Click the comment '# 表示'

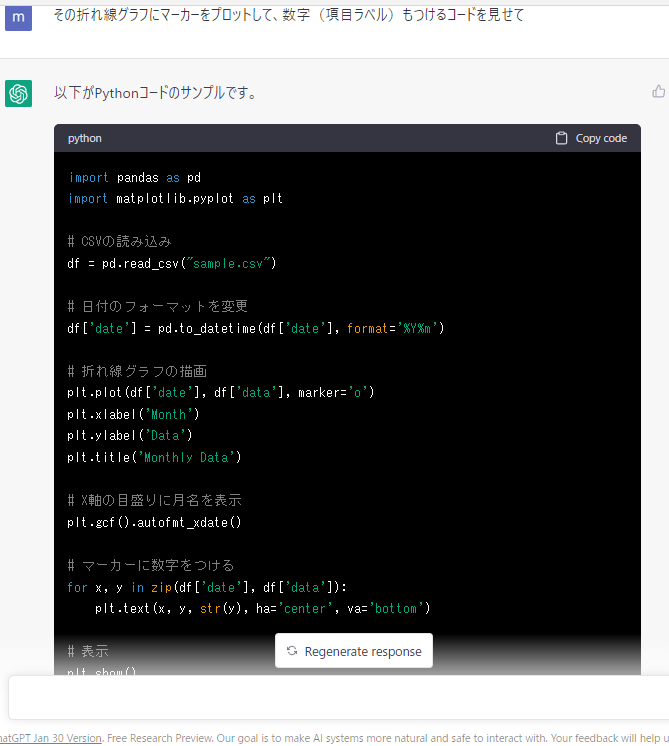[88, 651]
